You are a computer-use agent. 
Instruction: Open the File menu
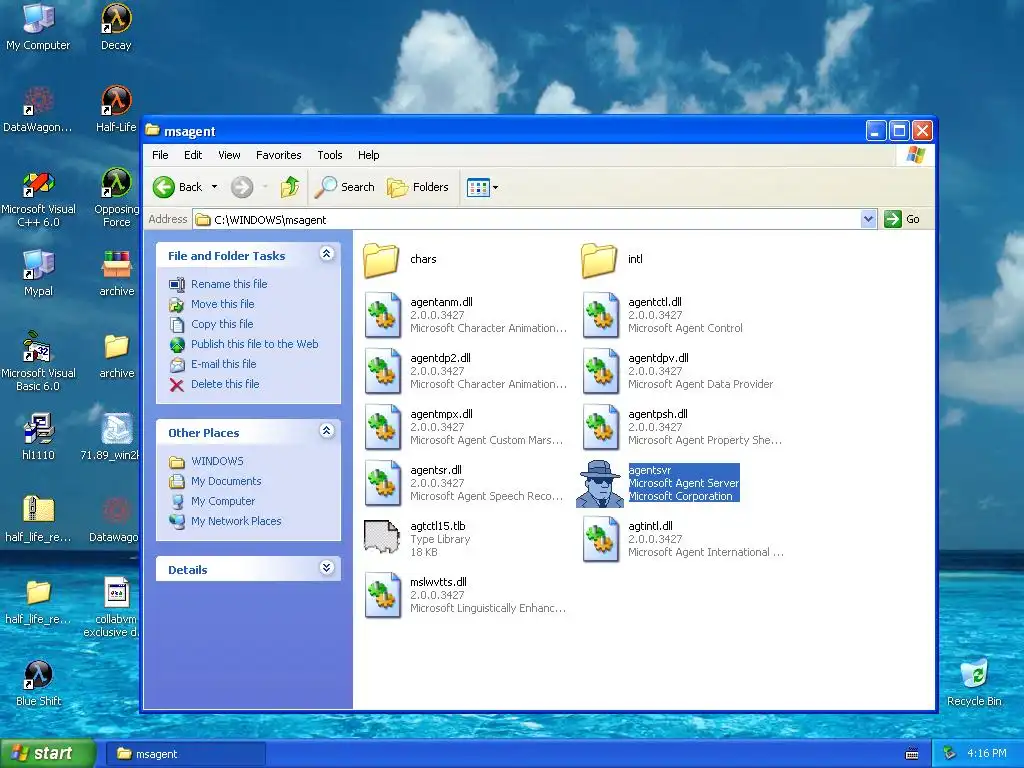click(160, 155)
